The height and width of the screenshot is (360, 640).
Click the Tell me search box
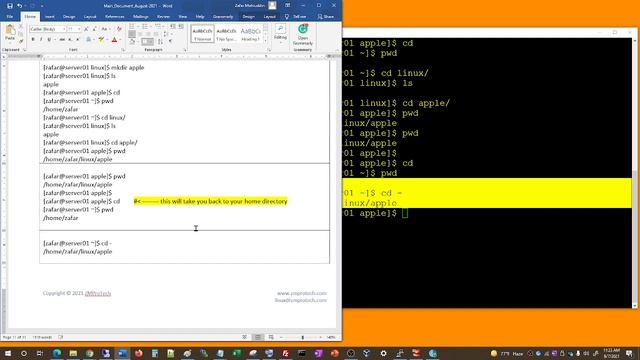(296, 17)
